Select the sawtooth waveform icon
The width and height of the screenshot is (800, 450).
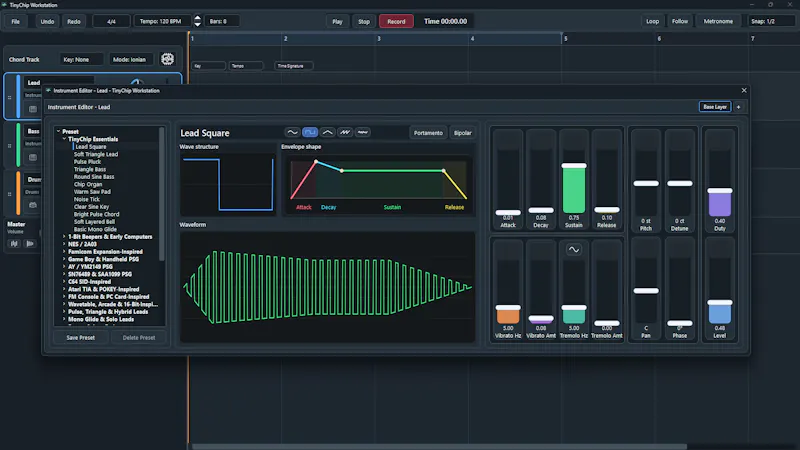click(345, 133)
